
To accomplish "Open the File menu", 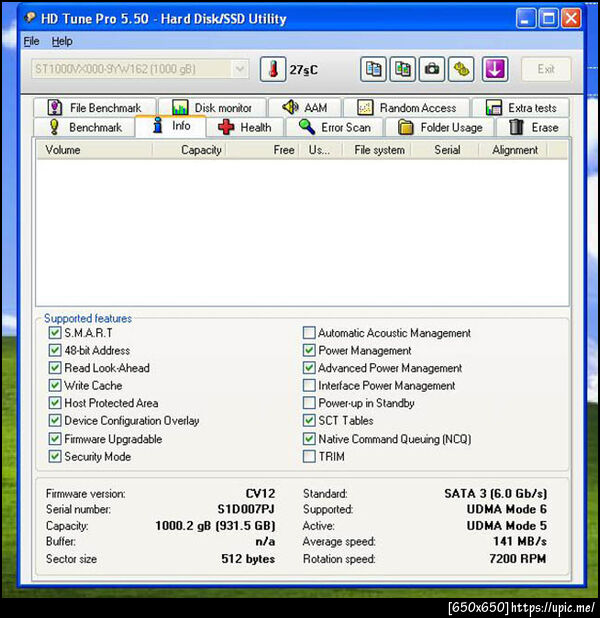I will tap(31, 41).
